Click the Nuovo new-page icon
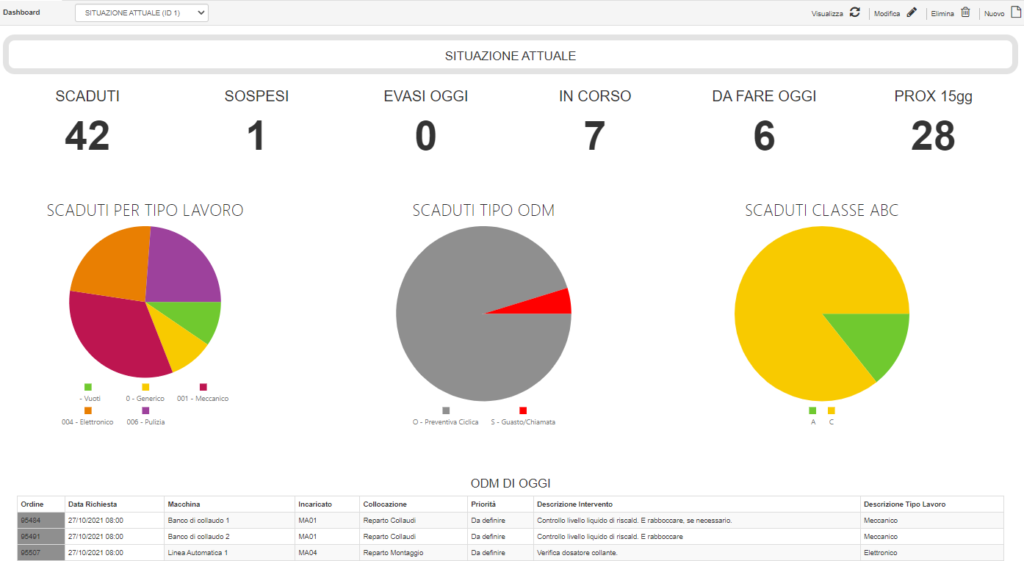The image size is (1024, 561). coord(1016,12)
